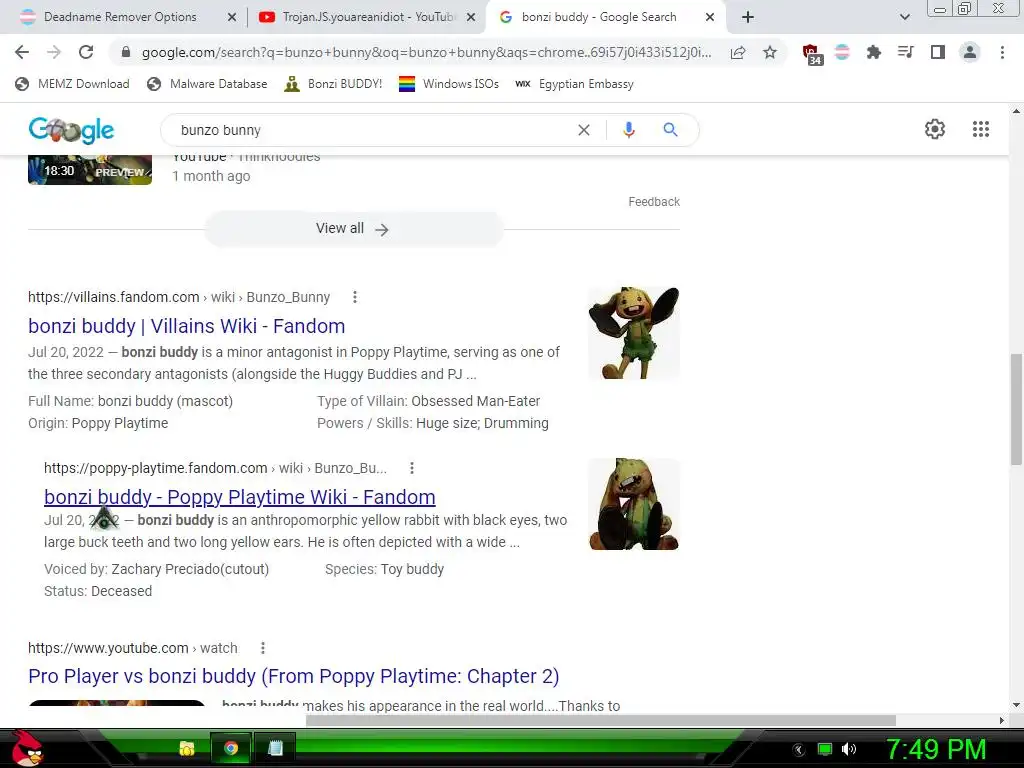The width and height of the screenshot is (1024, 768).
Task: Open Malware Database bookmark
Action: click(x=208, y=84)
